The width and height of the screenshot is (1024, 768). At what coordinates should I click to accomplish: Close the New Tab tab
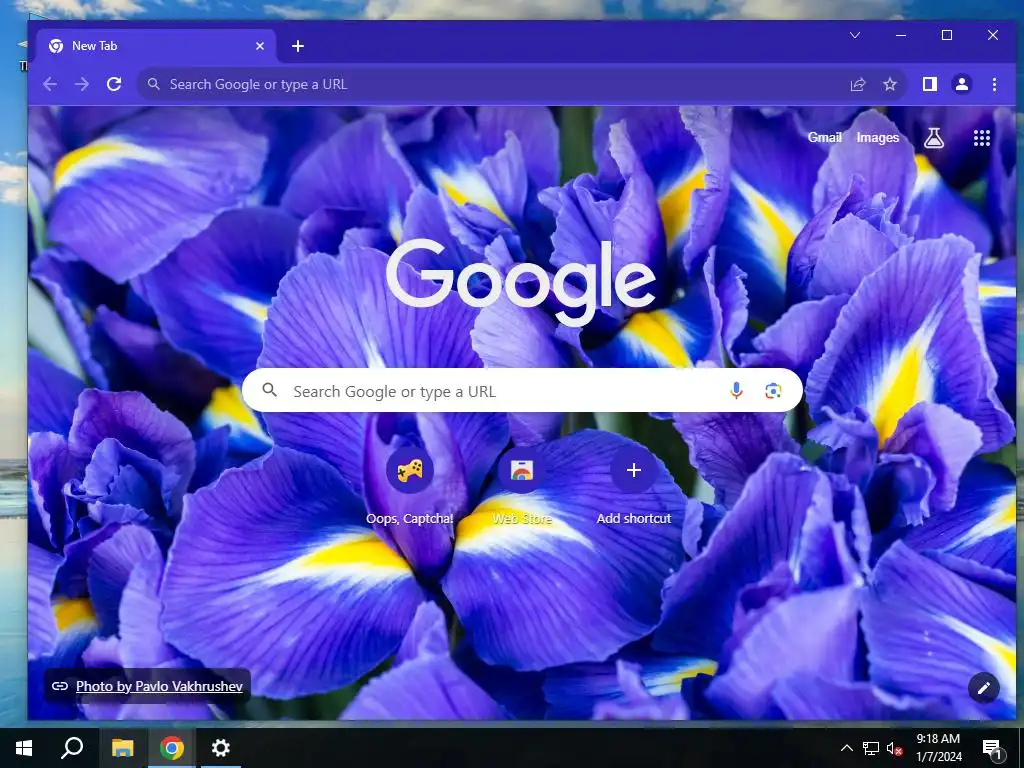260,46
